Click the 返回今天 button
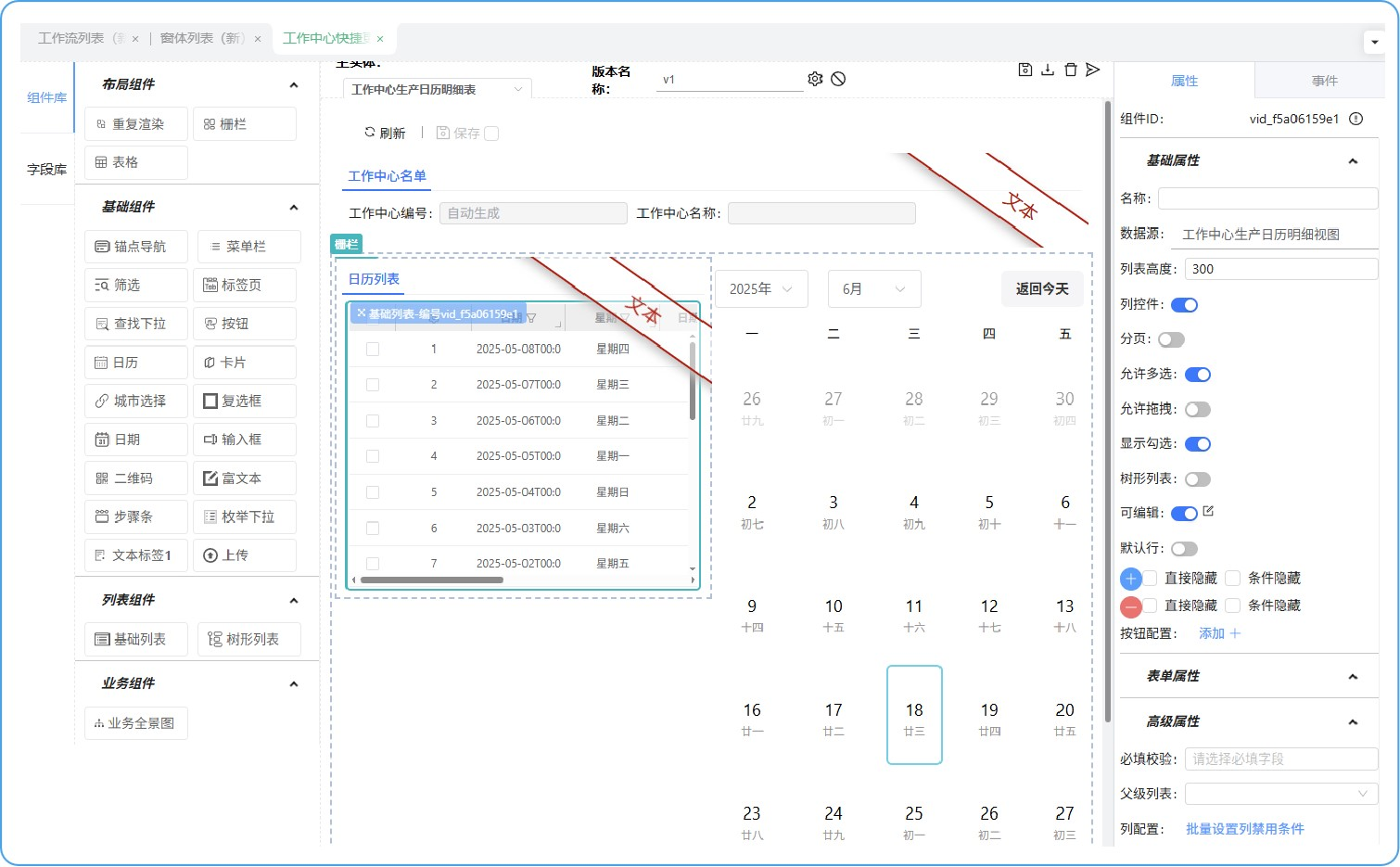 point(1042,289)
